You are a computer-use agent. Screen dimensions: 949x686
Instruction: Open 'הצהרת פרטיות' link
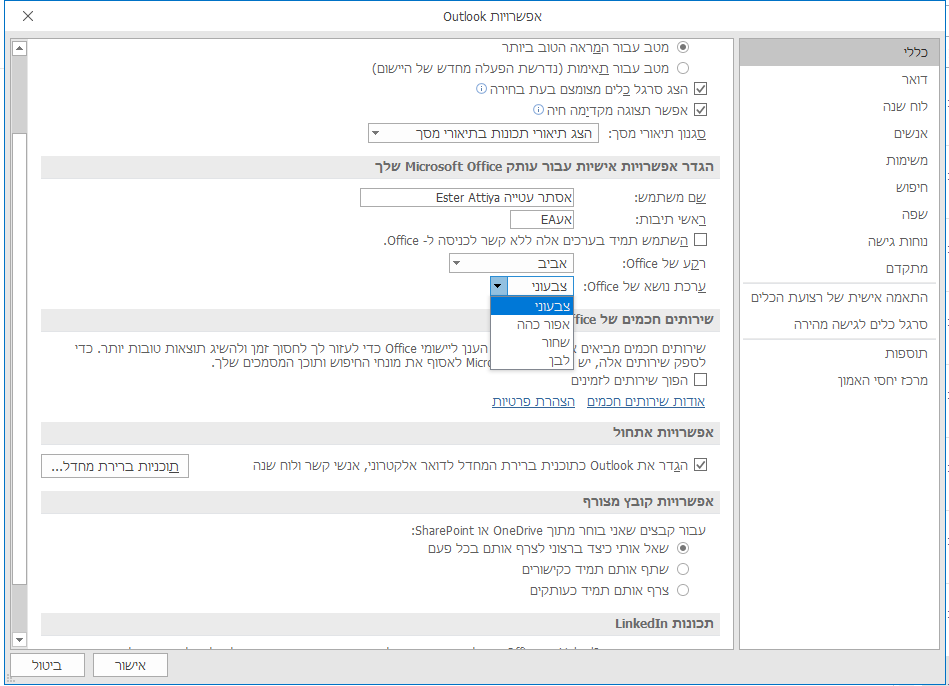pyautogui.click(x=533, y=401)
